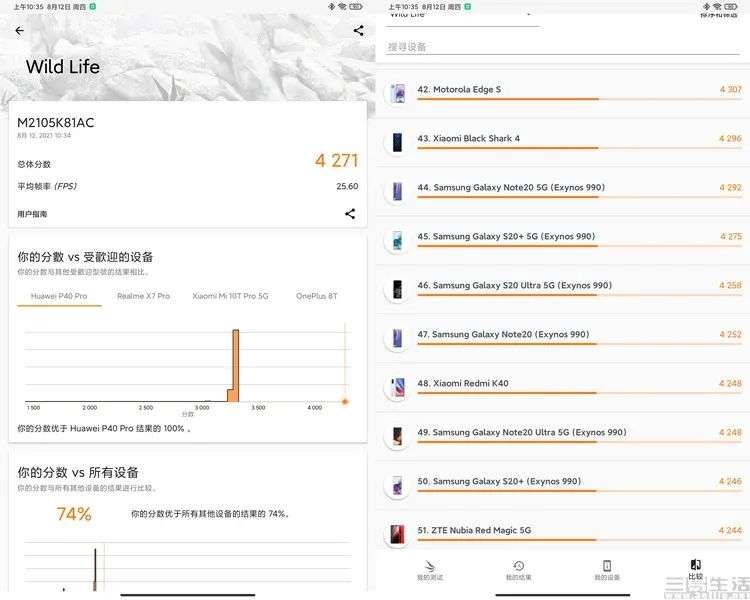
Task: Open Xiaomi Black Shark 4 thumbnail
Action: (x=397, y=142)
